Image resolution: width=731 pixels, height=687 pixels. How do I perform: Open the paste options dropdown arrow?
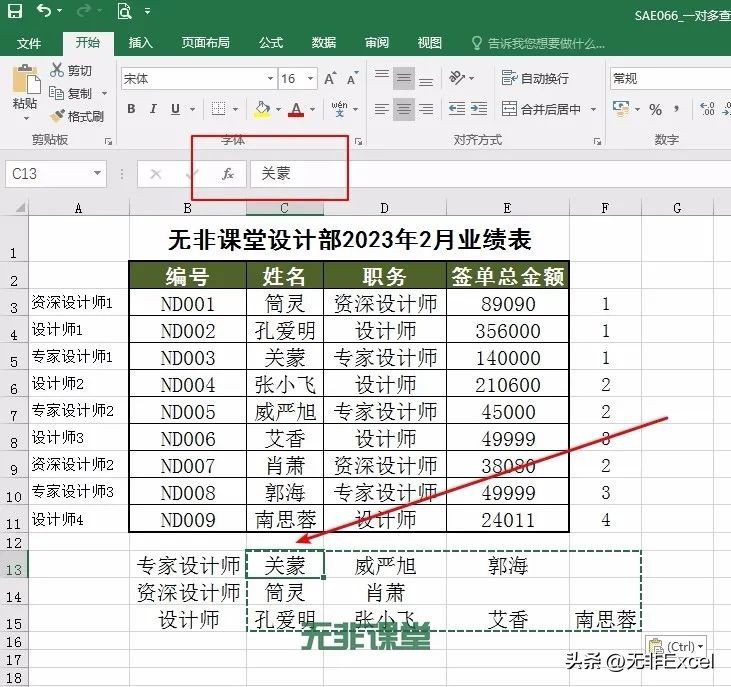26,118
